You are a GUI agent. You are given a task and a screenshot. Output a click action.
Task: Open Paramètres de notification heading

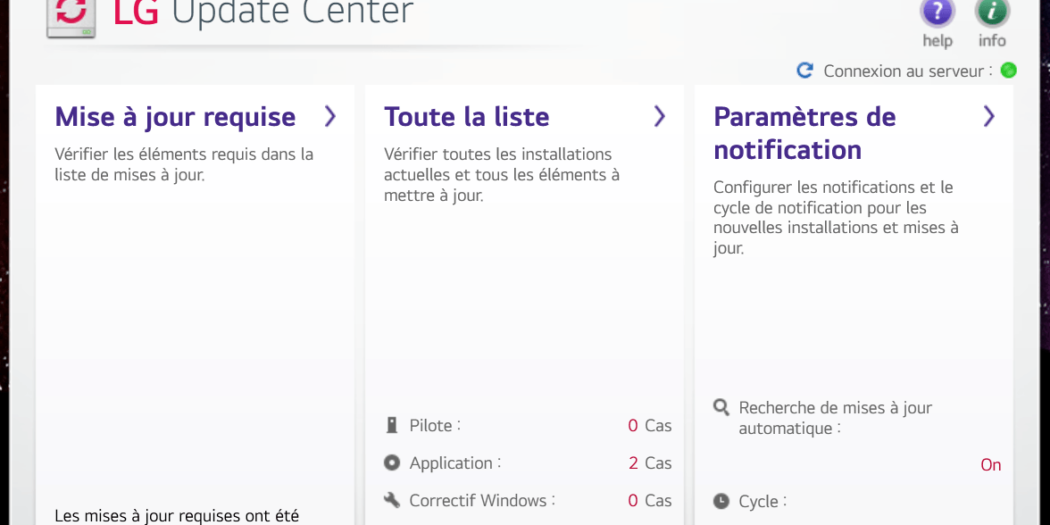point(804,133)
